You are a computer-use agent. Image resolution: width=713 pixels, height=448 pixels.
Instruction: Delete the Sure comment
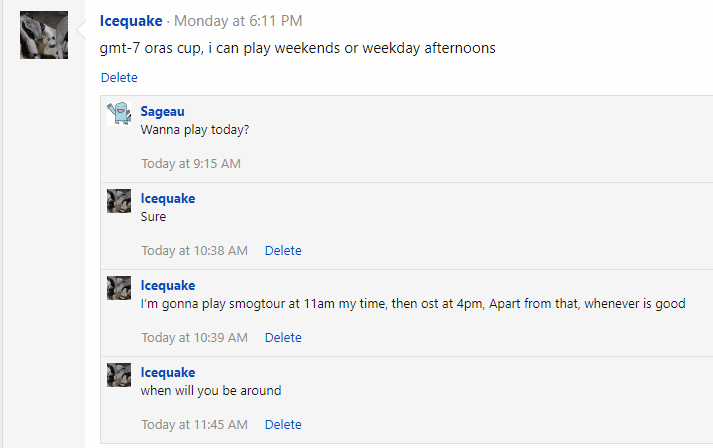[283, 250]
